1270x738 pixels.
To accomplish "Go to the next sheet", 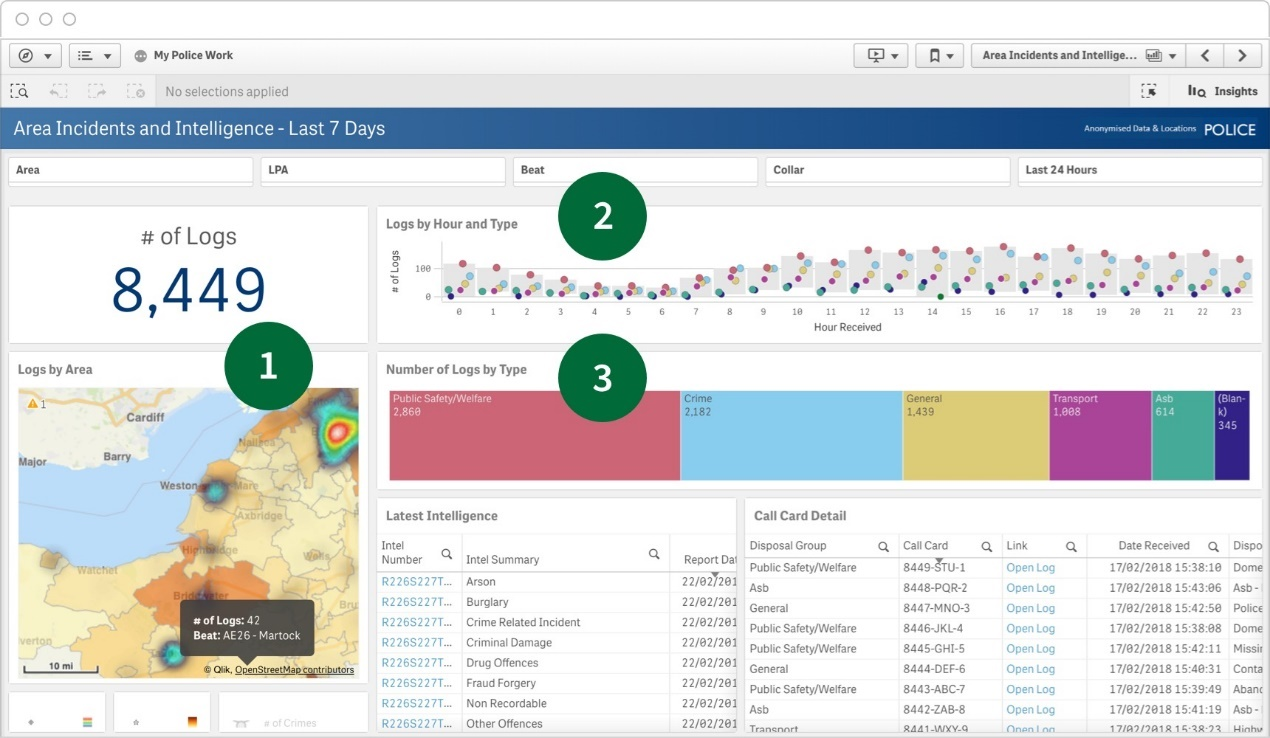I will [x=1242, y=56].
